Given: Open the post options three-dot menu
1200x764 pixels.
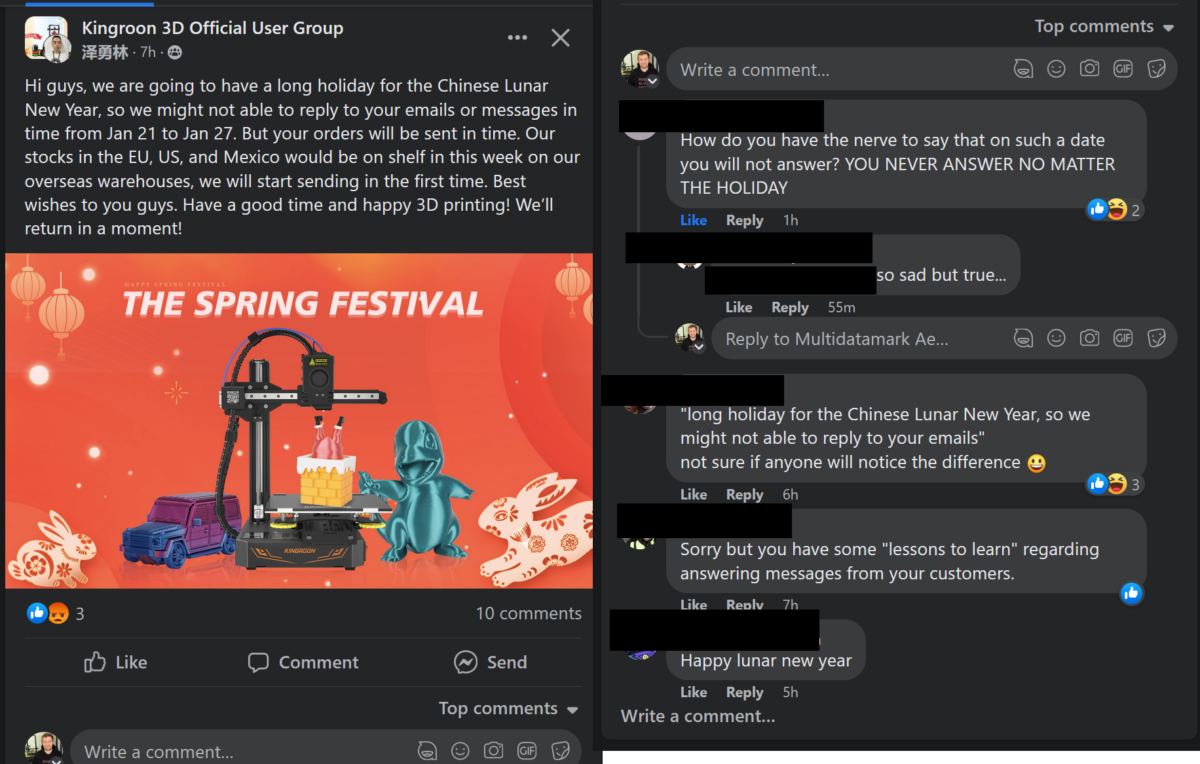Looking at the screenshot, I should tap(517, 38).
